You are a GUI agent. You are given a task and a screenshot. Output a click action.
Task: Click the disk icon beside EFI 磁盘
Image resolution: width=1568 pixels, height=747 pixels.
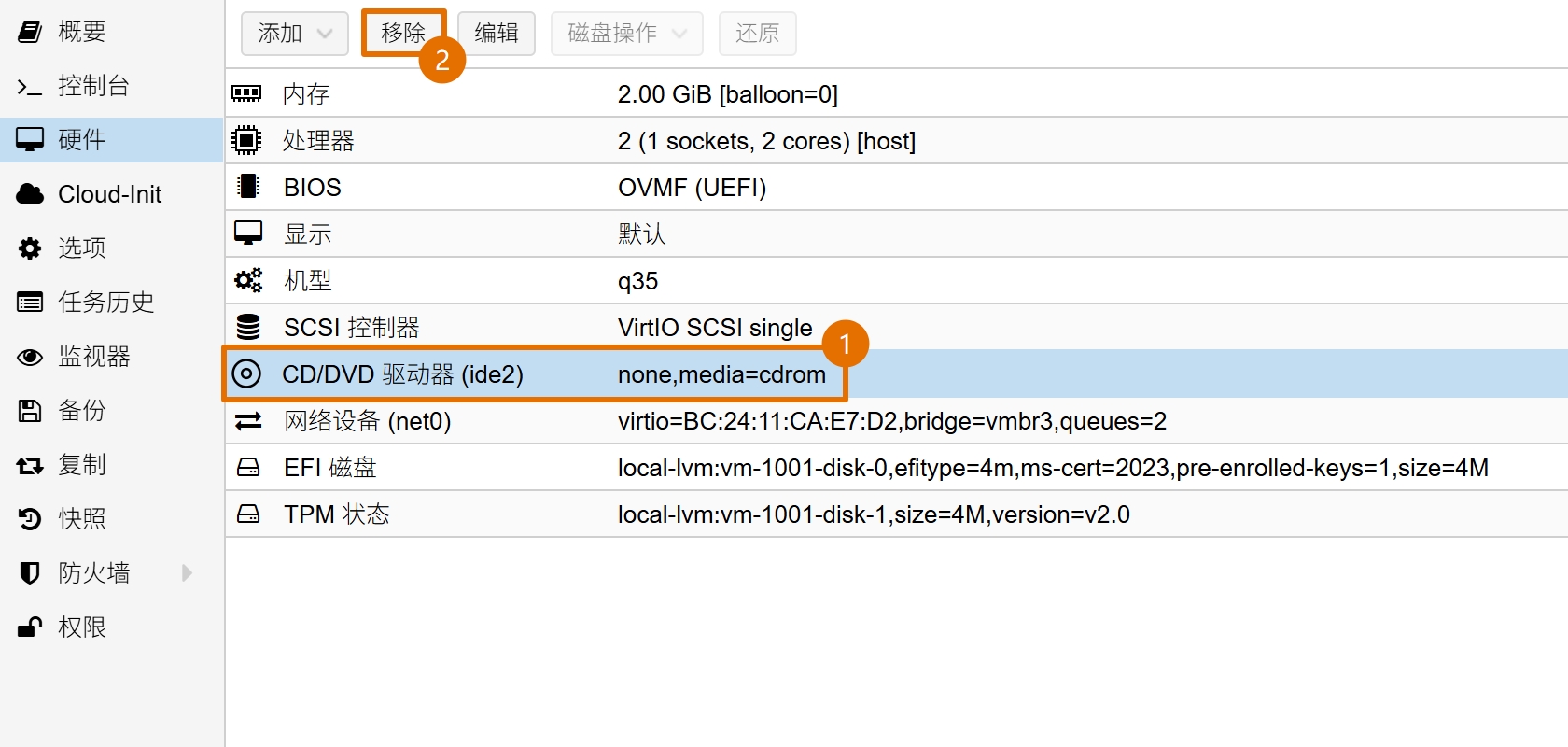click(x=248, y=468)
